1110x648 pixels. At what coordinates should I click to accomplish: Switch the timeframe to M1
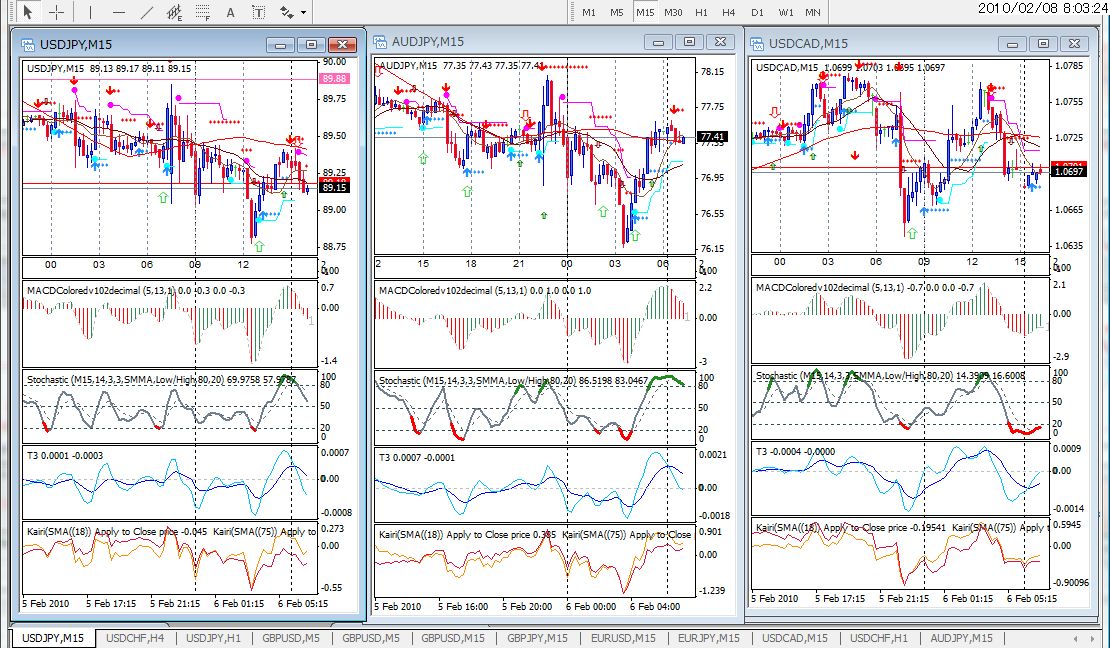click(x=588, y=12)
